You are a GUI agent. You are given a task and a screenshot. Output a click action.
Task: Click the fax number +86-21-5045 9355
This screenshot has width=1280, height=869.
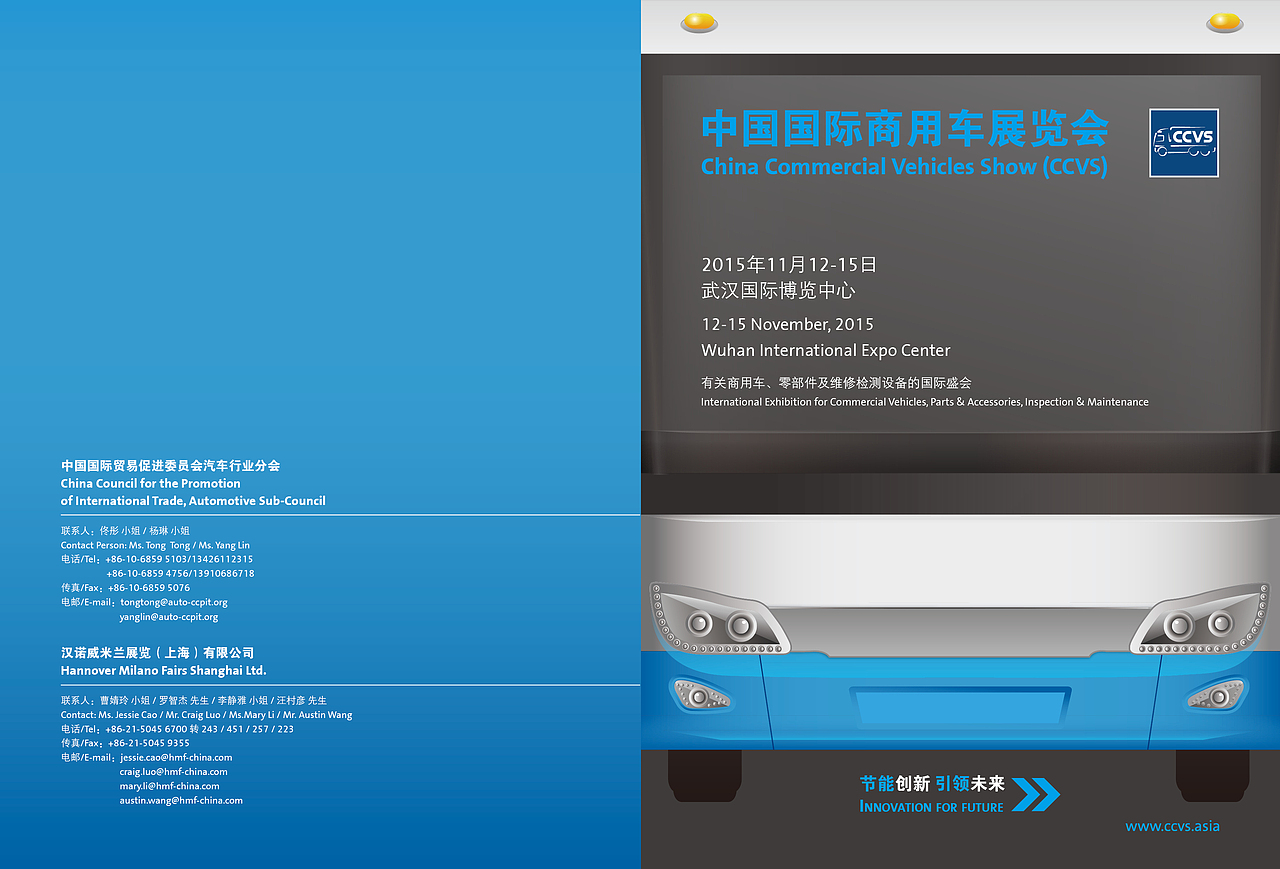[149, 743]
